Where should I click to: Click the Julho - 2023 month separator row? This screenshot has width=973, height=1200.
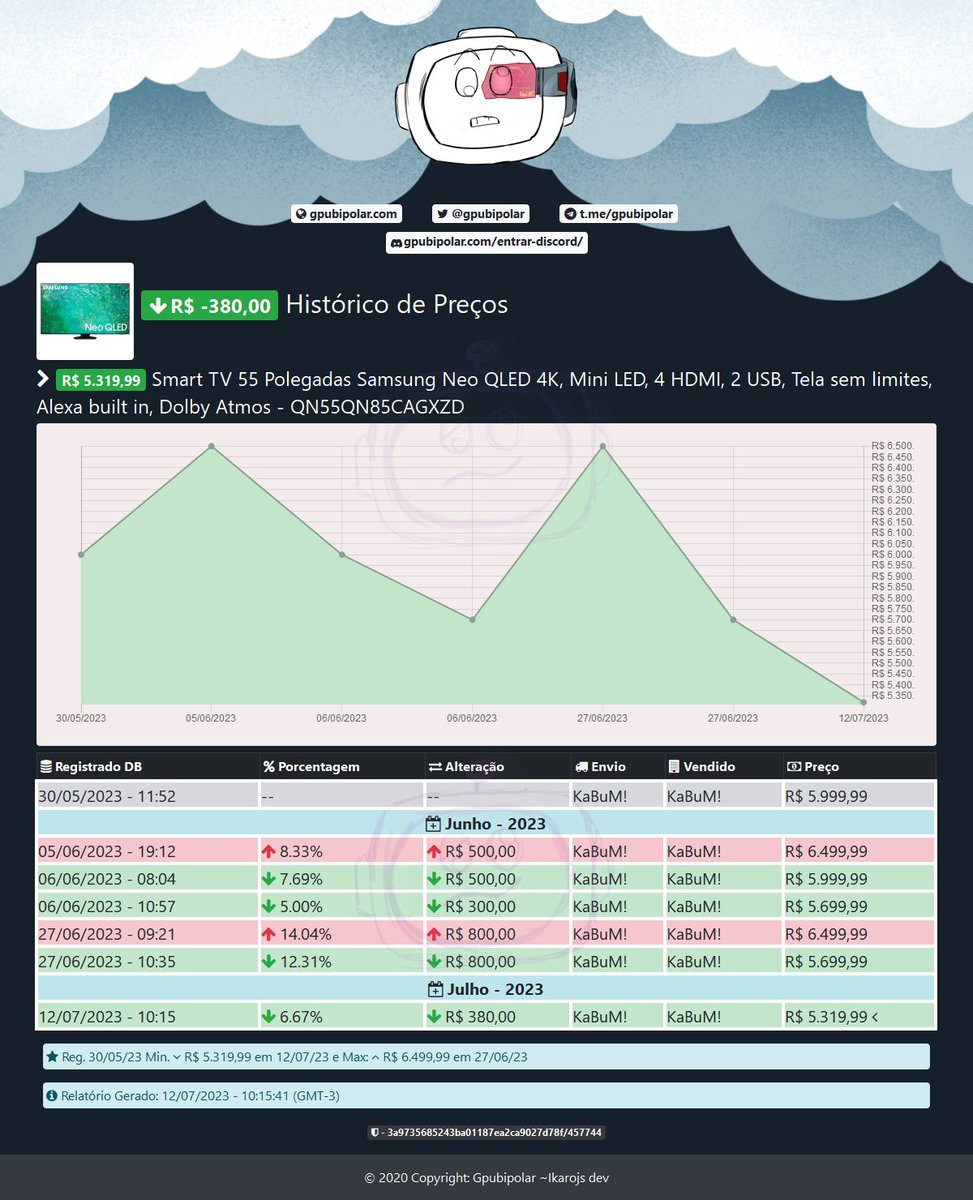pos(486,989)
